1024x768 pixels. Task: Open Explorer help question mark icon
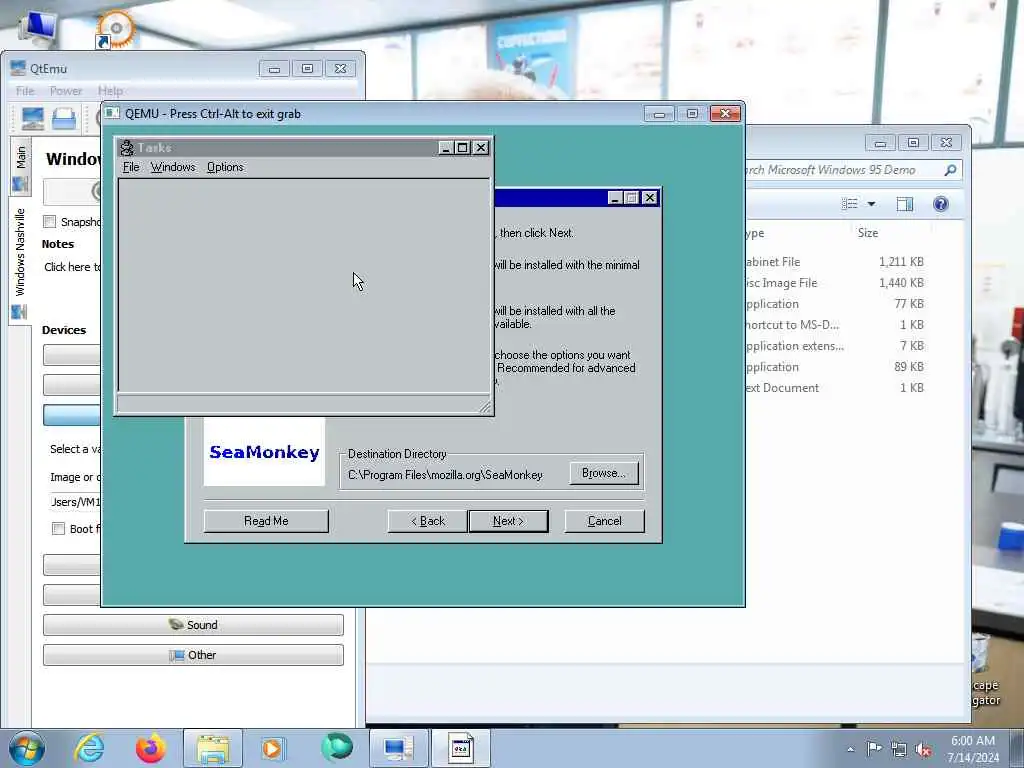[940, 204]
